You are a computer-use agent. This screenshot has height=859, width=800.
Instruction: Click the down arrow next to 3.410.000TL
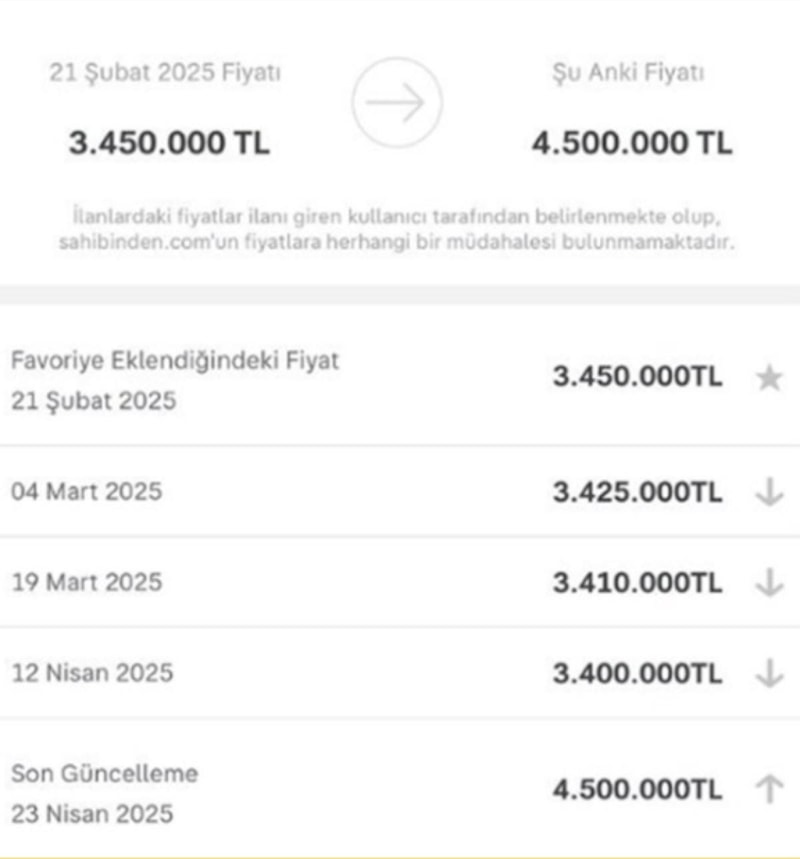click(768, 583)
